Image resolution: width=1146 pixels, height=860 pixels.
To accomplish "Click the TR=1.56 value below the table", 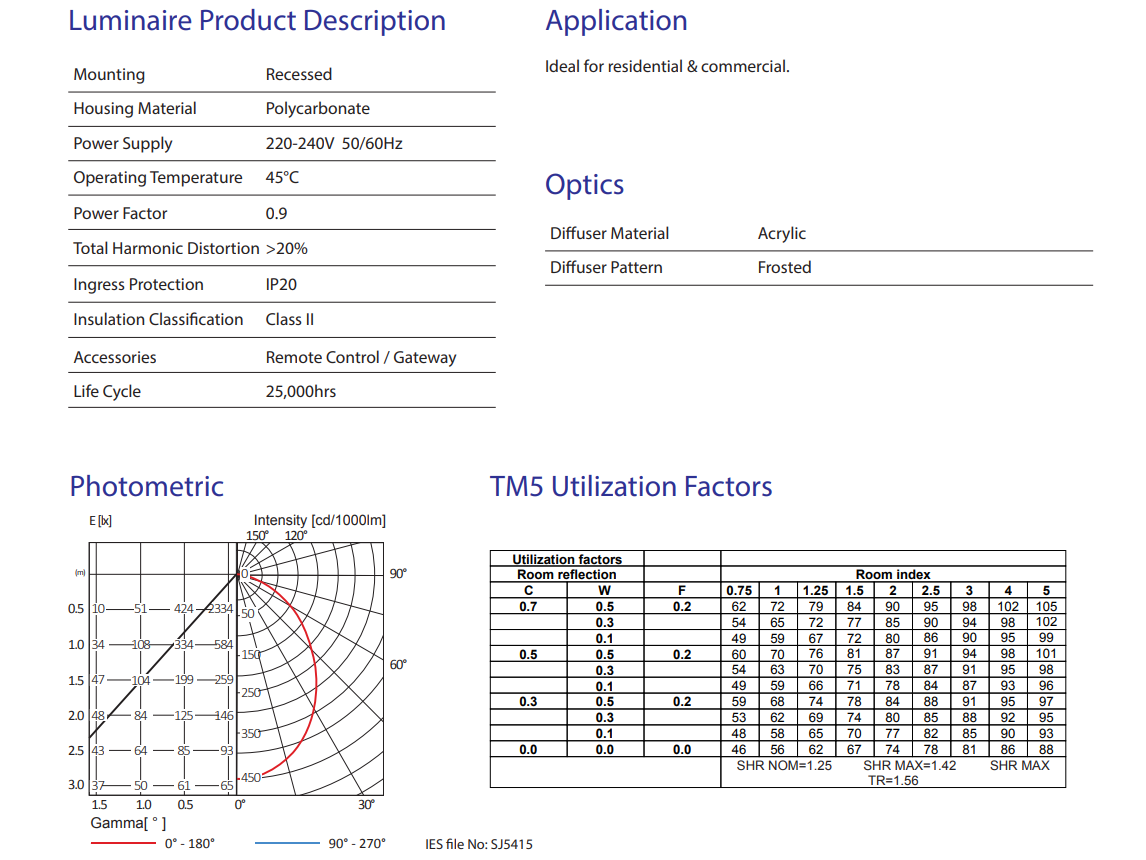I will tap(893, 780).
